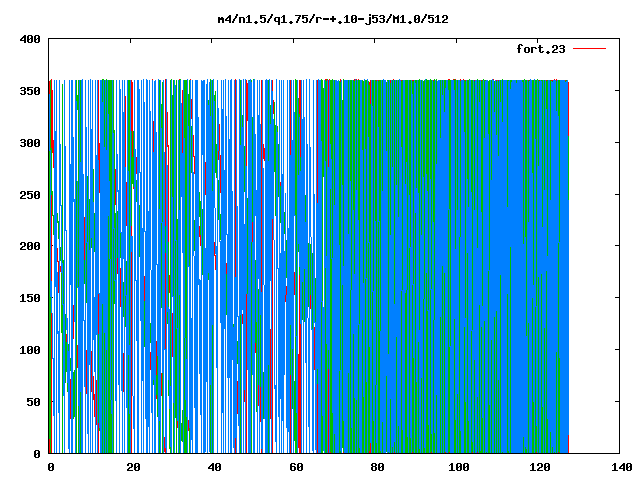Click the plot title m4/n1.5/q1.75/r-+.10-j53/M1.0/512
Image resolution: width=640 pixels, height=480 pixels.
333,20
